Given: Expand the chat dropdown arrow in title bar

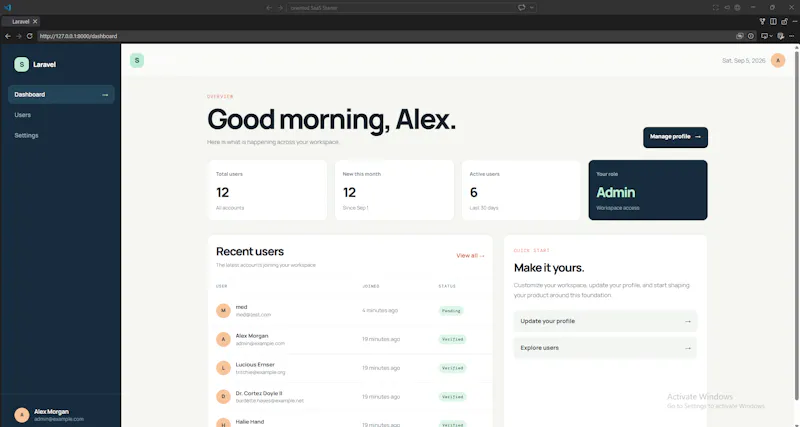Looking at the screenshot, I should click(x=532, y=8).
